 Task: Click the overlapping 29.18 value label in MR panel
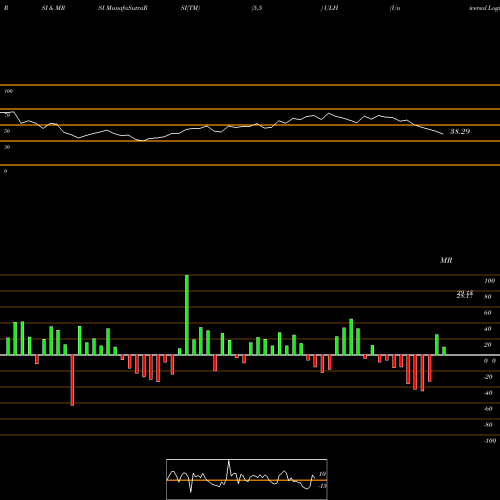coord(465,294)
